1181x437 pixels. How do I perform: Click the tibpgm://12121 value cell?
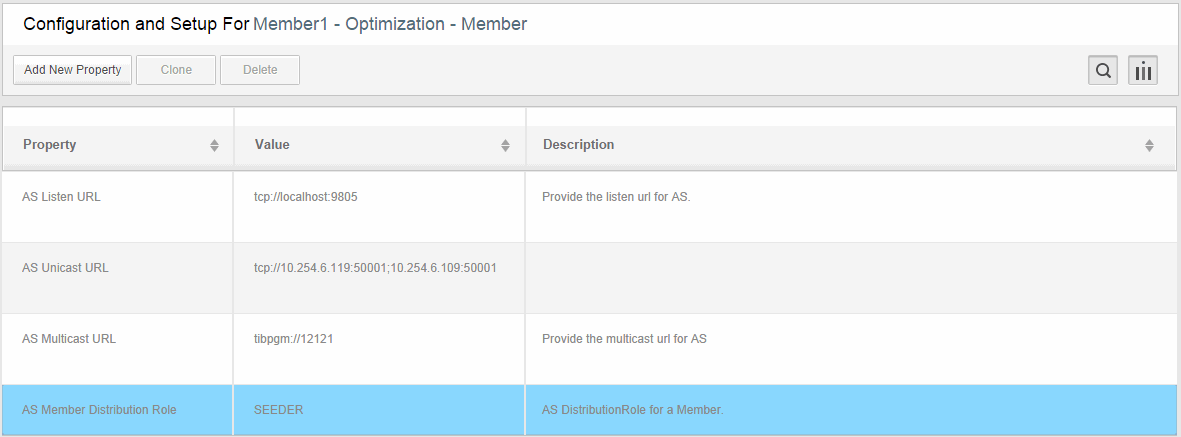point(380,349)
